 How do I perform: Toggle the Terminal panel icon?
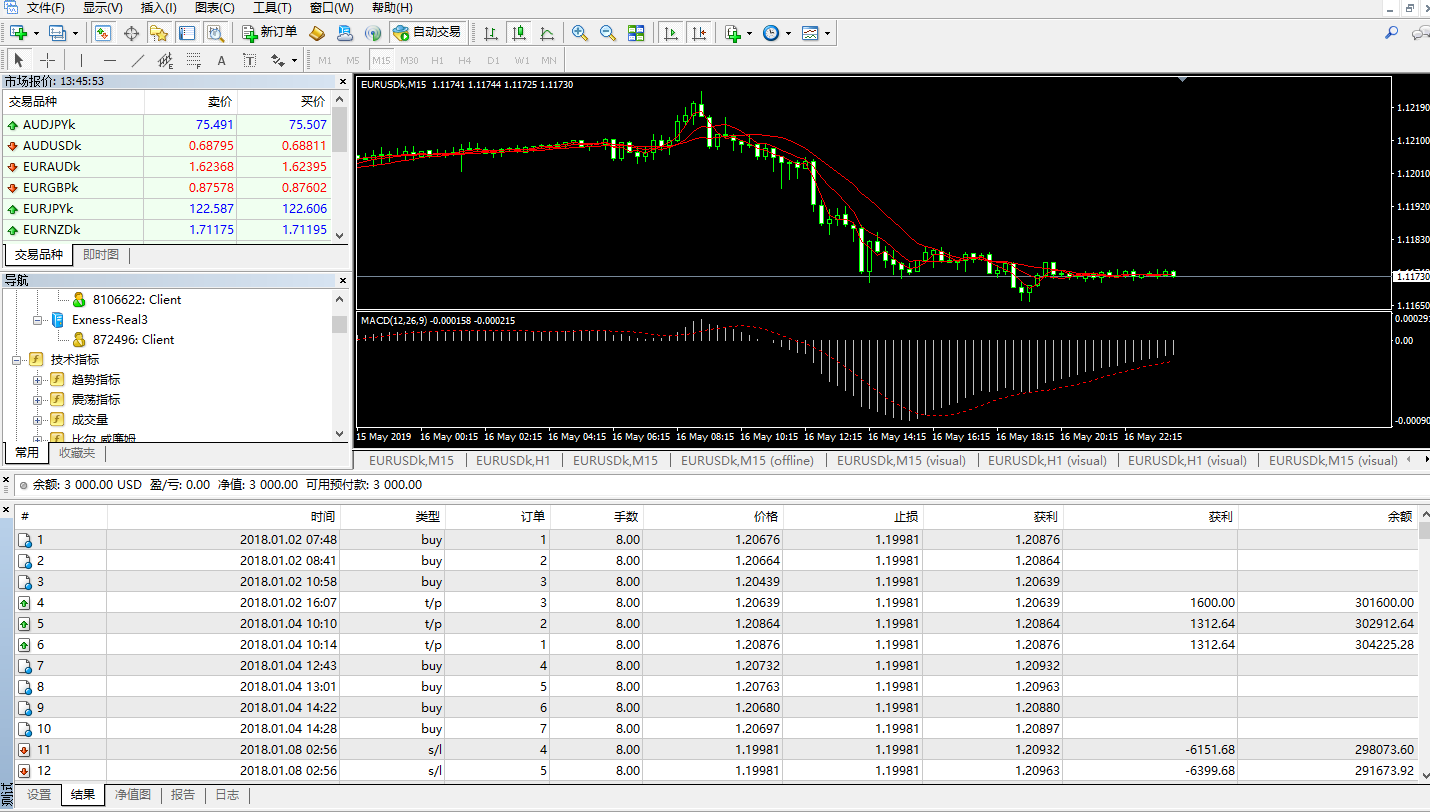tap(187, 33)
